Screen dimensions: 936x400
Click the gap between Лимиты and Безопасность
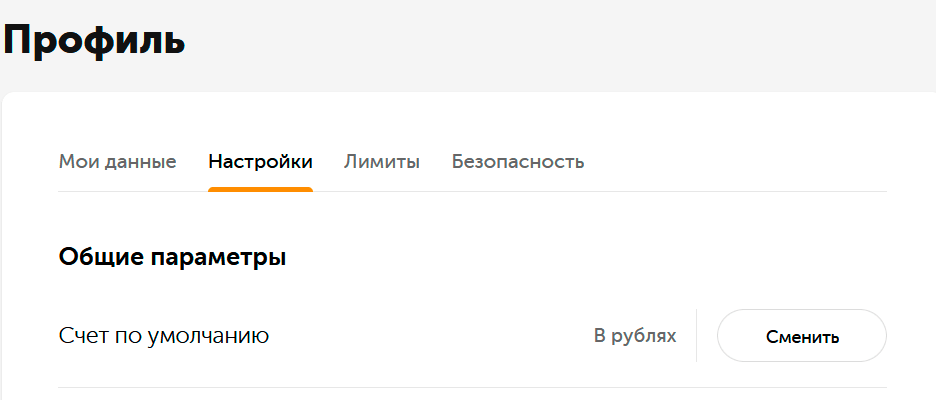coord(436,161)
